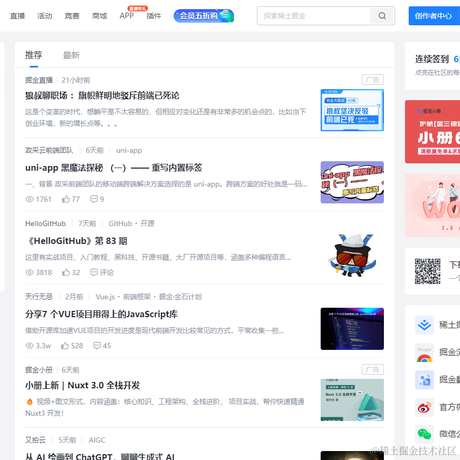Switch to 推荐 tab
The width and height of the screenshot is (460, 460).
[x=34, y=55]
